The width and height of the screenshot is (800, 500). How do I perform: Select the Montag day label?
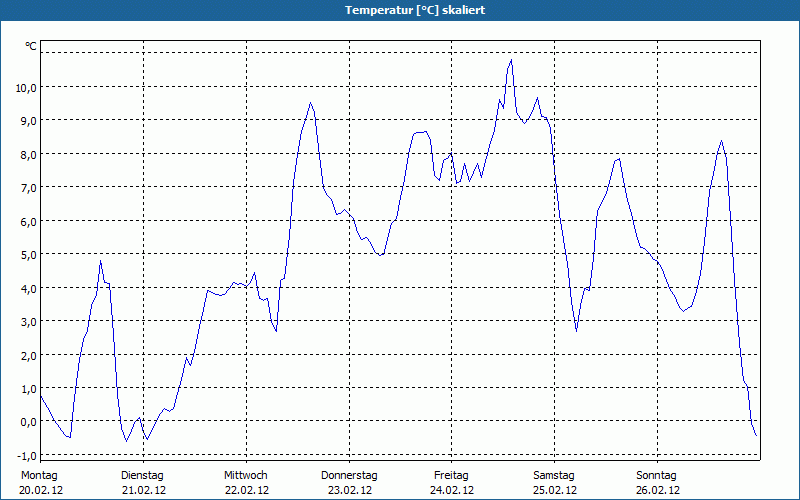coord(39,475)
